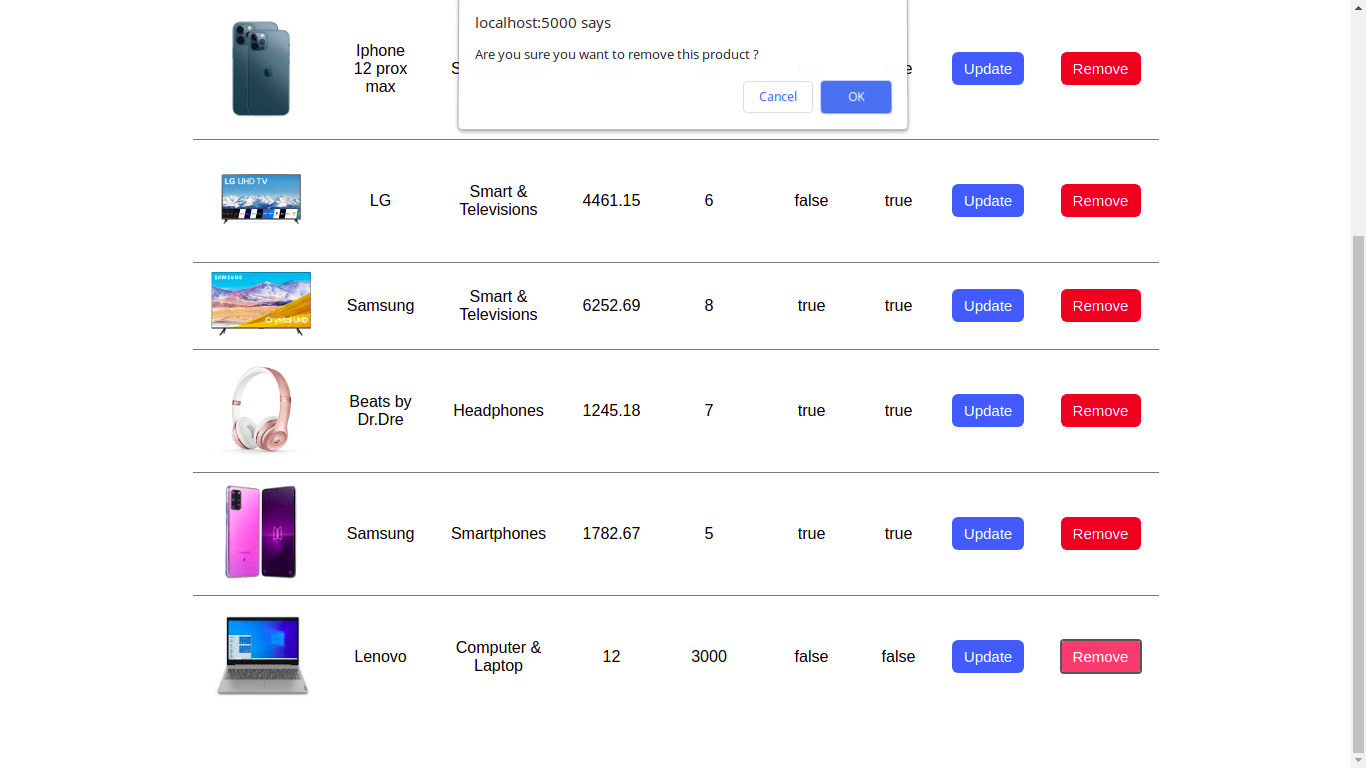Select the 'Smartphones' category in Samsung row
The width and height of the screenshot is (1366, 768).
tap(498, 534)
